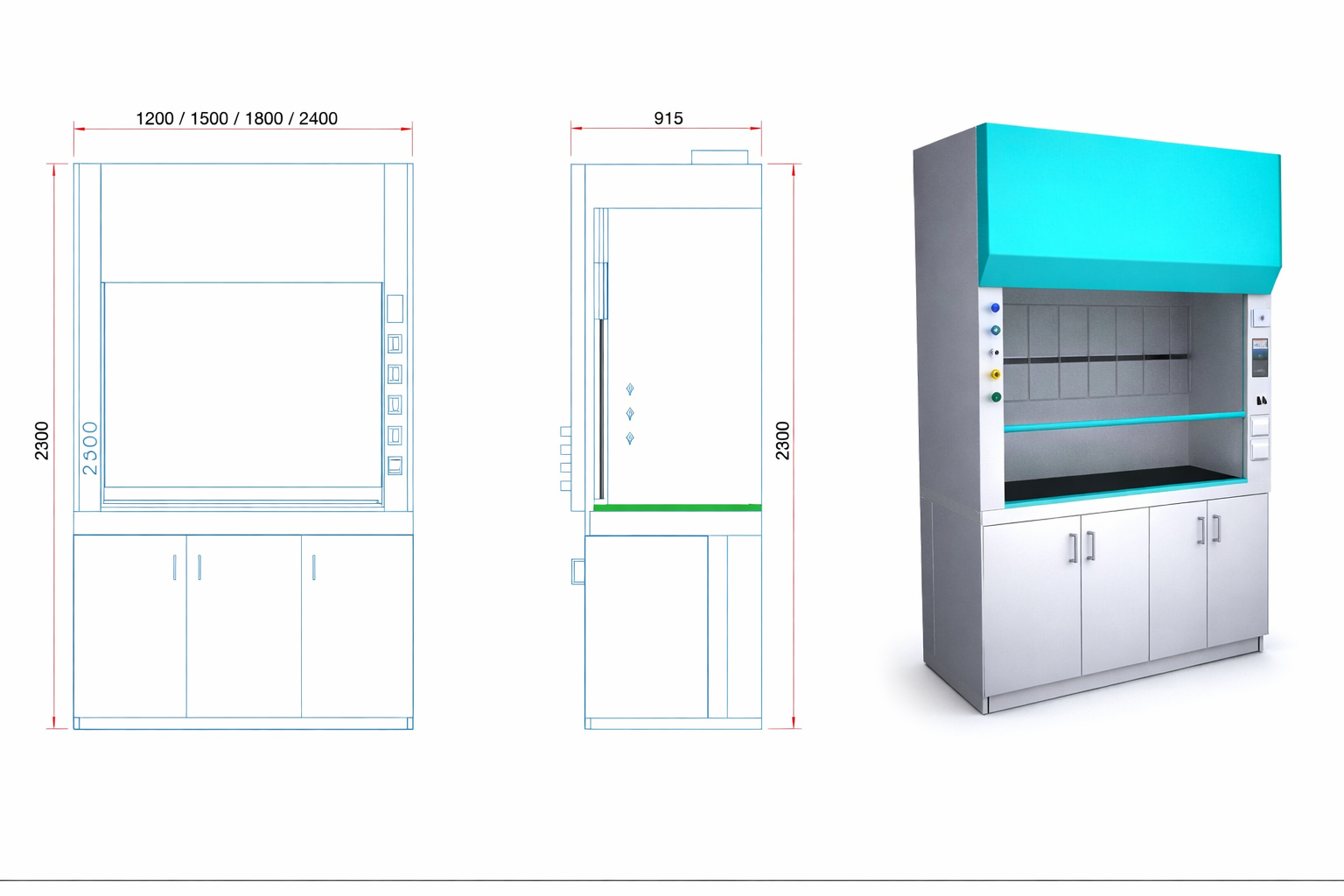1344x896 pixels.
Task: Click the 915 depth dimension label
Action: click(x=668, y=117)
